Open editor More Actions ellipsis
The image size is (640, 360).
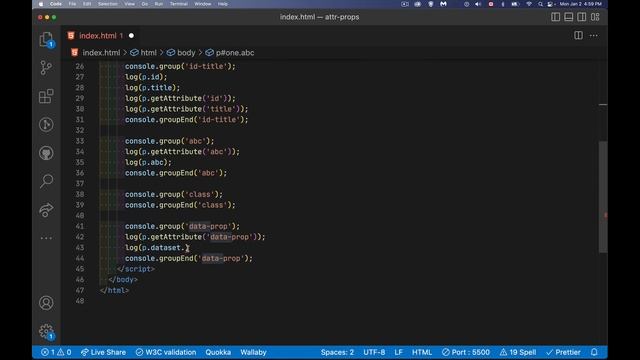(593, 36)
